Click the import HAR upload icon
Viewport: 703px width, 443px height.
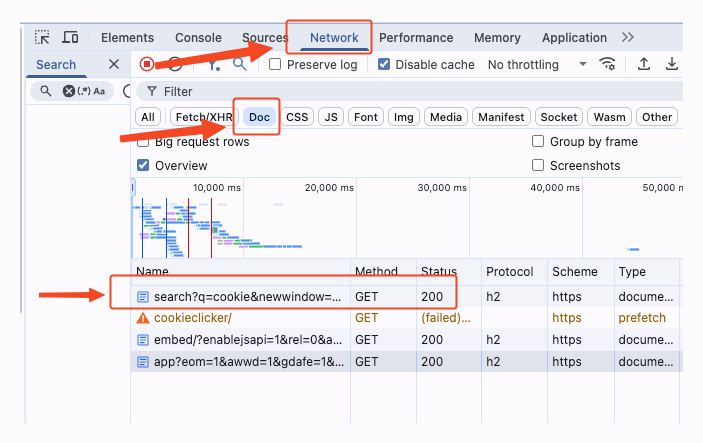[x=645, y=64]
